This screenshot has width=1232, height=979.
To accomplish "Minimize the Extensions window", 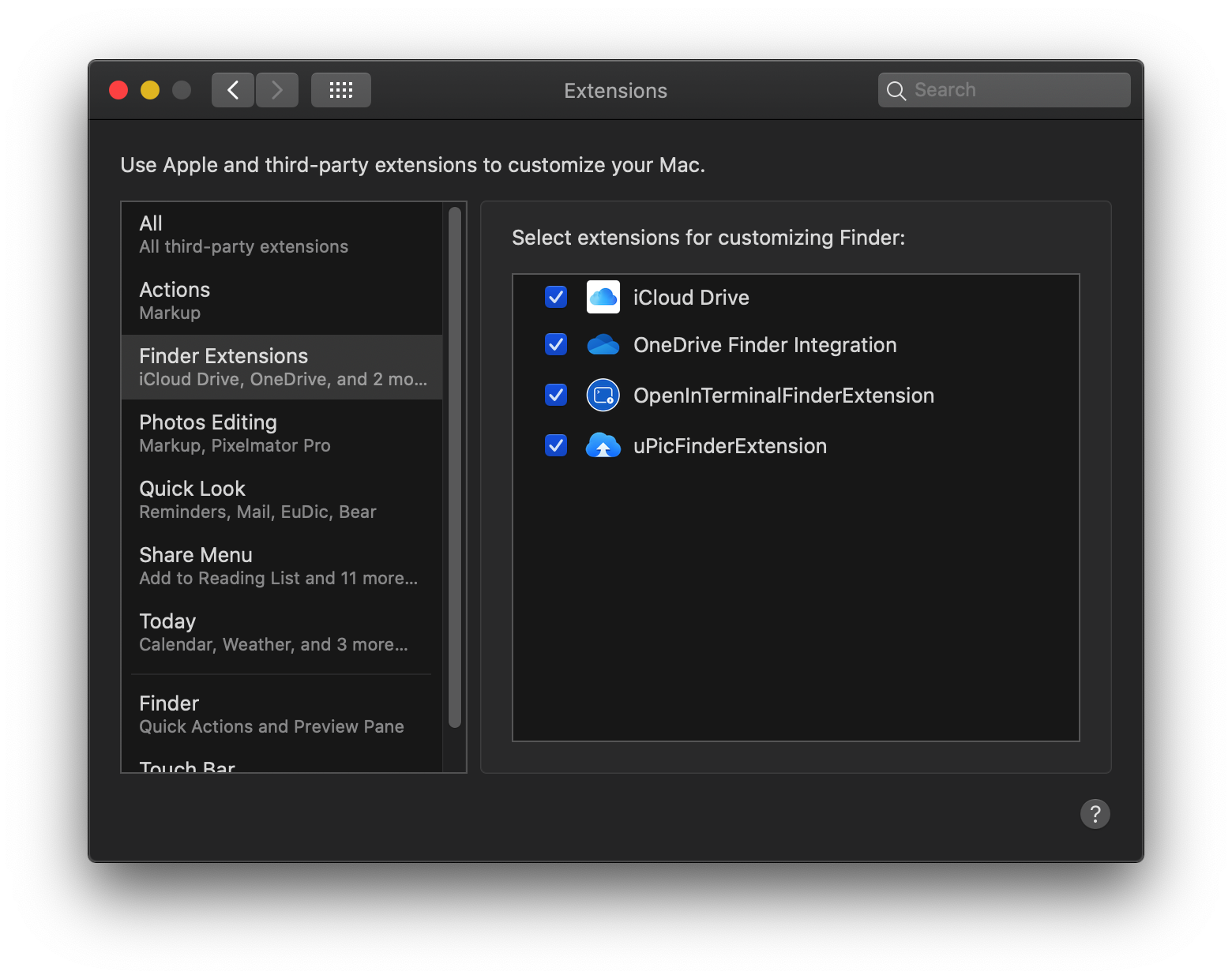I will 150,90.
